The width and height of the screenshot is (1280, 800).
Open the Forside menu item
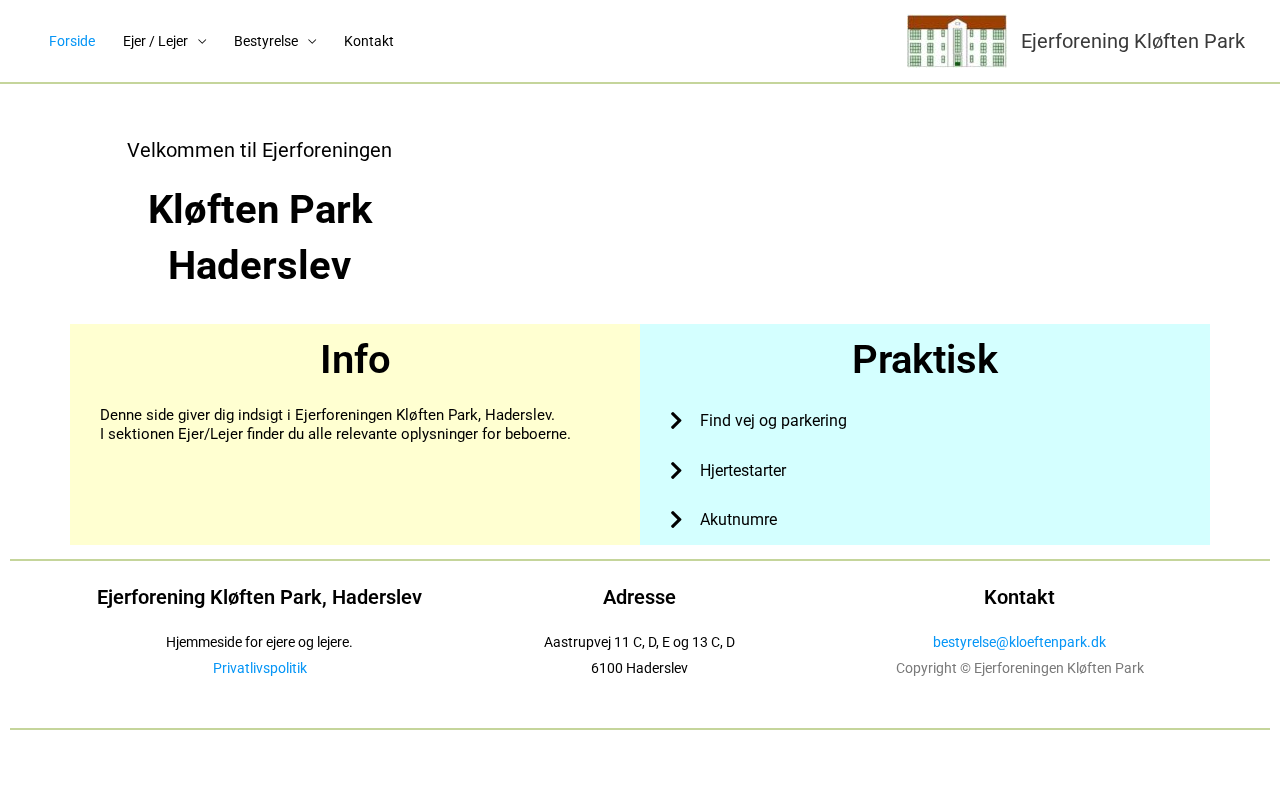pos(72,41)
